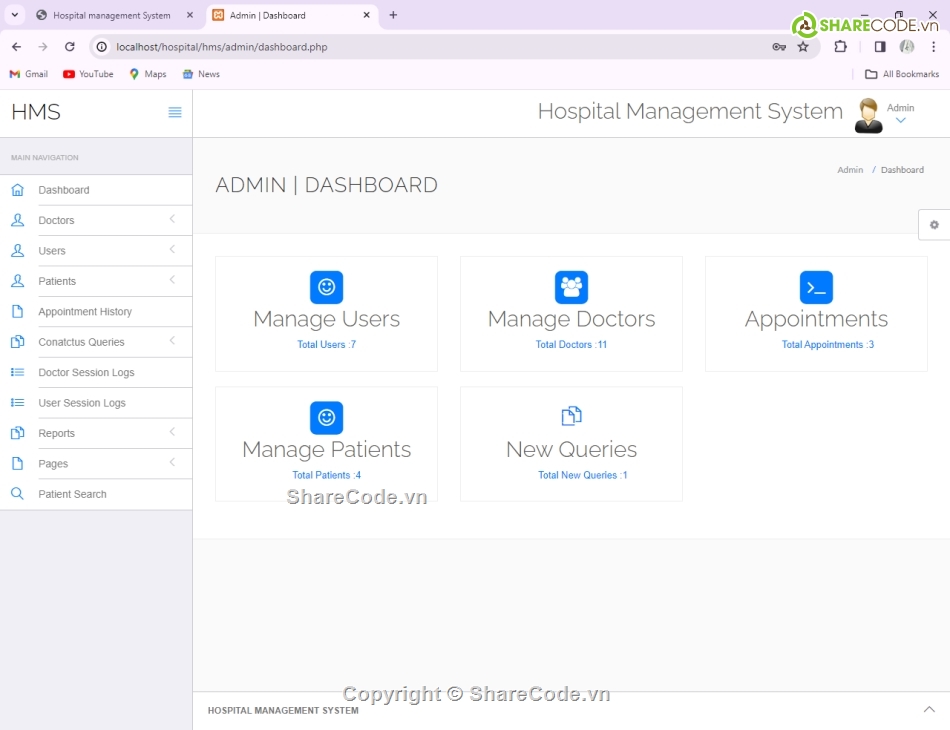Image resolution: width=950 pixels, height=730 pixels.
Task: Click the Manage Users smiley icon
Action: click(x=326, y=287)
